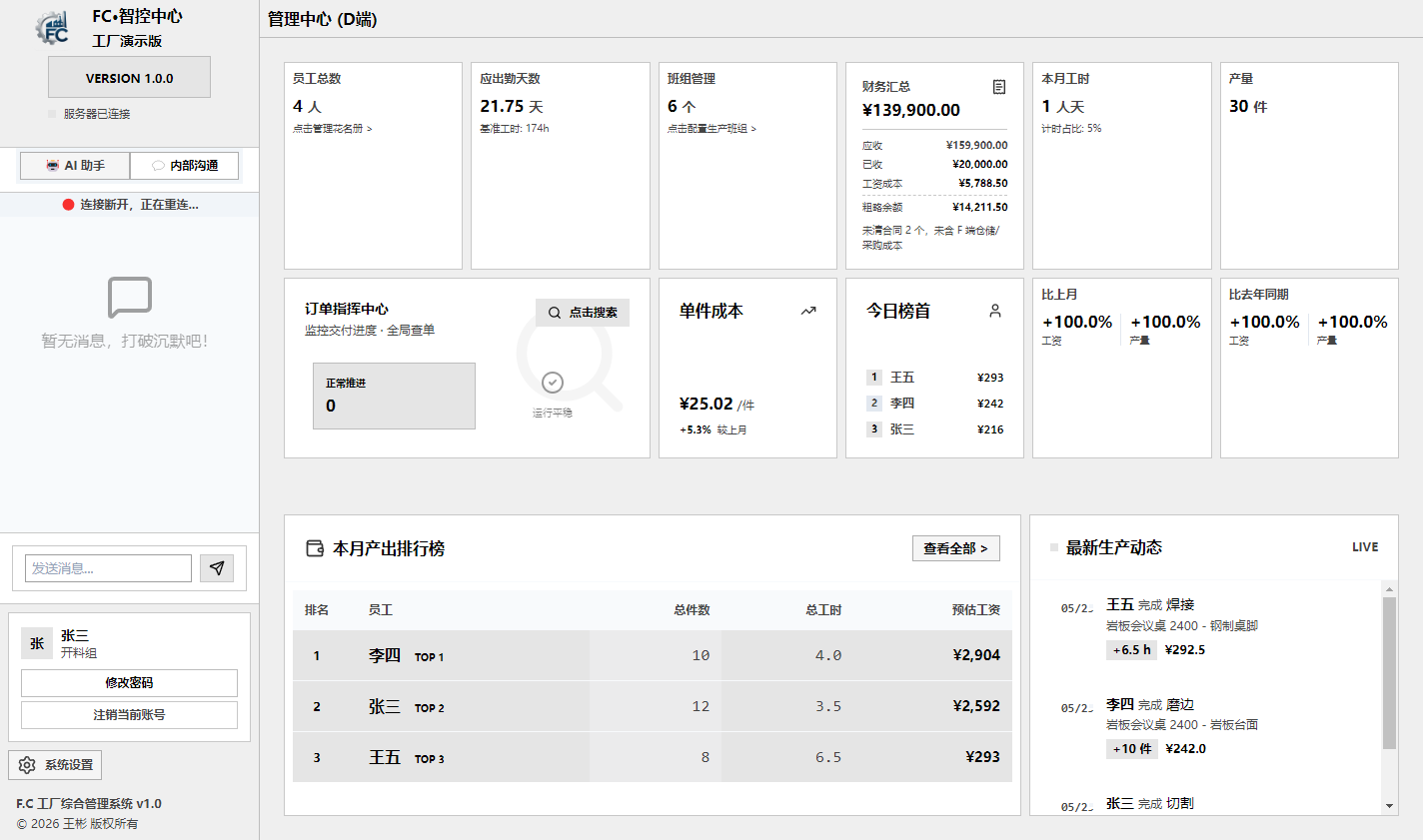Image resolution: width=1423 pixels, height=840 pixels.
Task: Click 点击管理花名册 link
Action: tap(332, 129)
